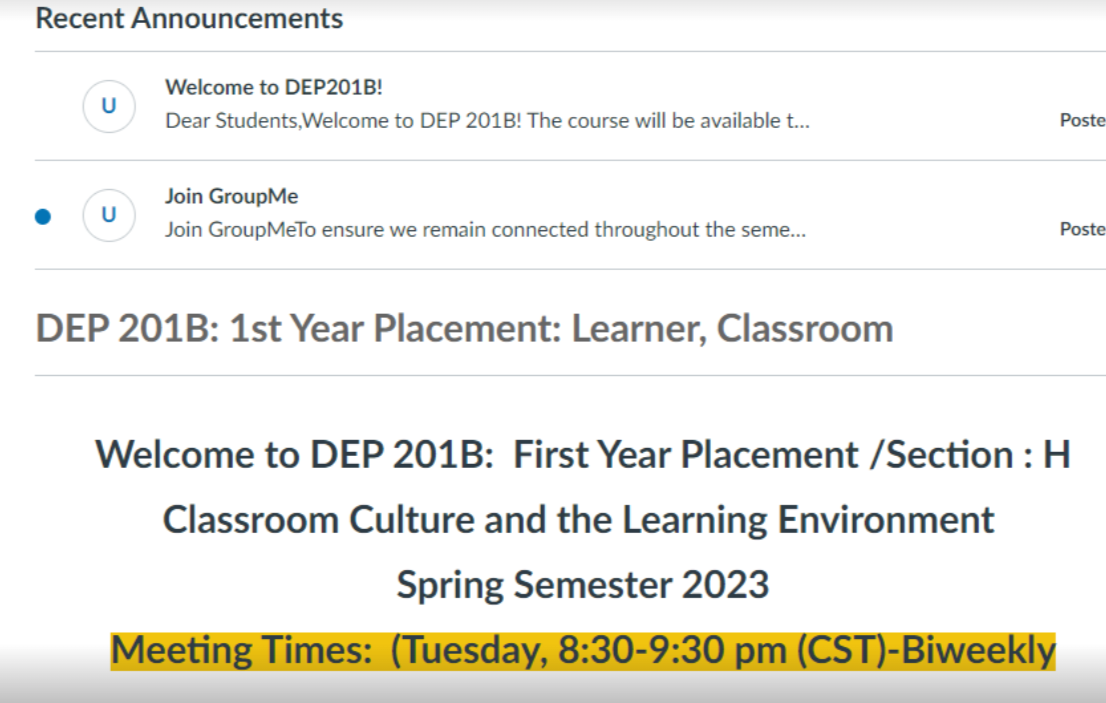Click the Join GroupMe preview snippet text
Image resolution: width=1106 pixels, height=703 pixels.
[x=485, y=229]
